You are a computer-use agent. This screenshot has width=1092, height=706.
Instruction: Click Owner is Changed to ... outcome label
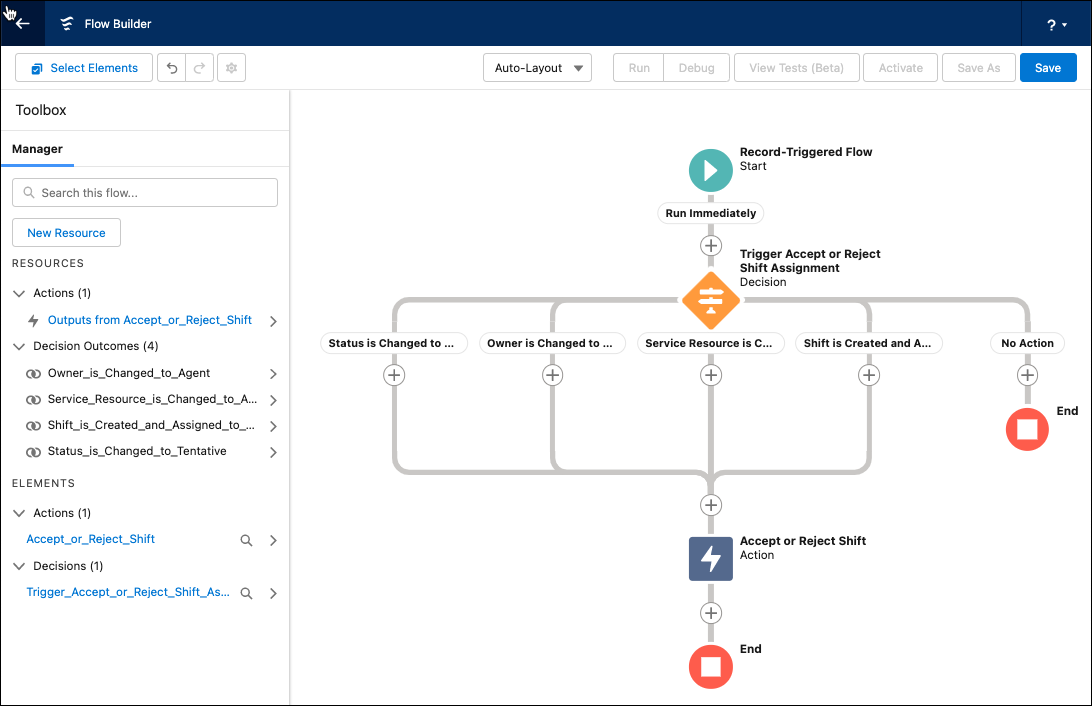[x=552, y=343]
